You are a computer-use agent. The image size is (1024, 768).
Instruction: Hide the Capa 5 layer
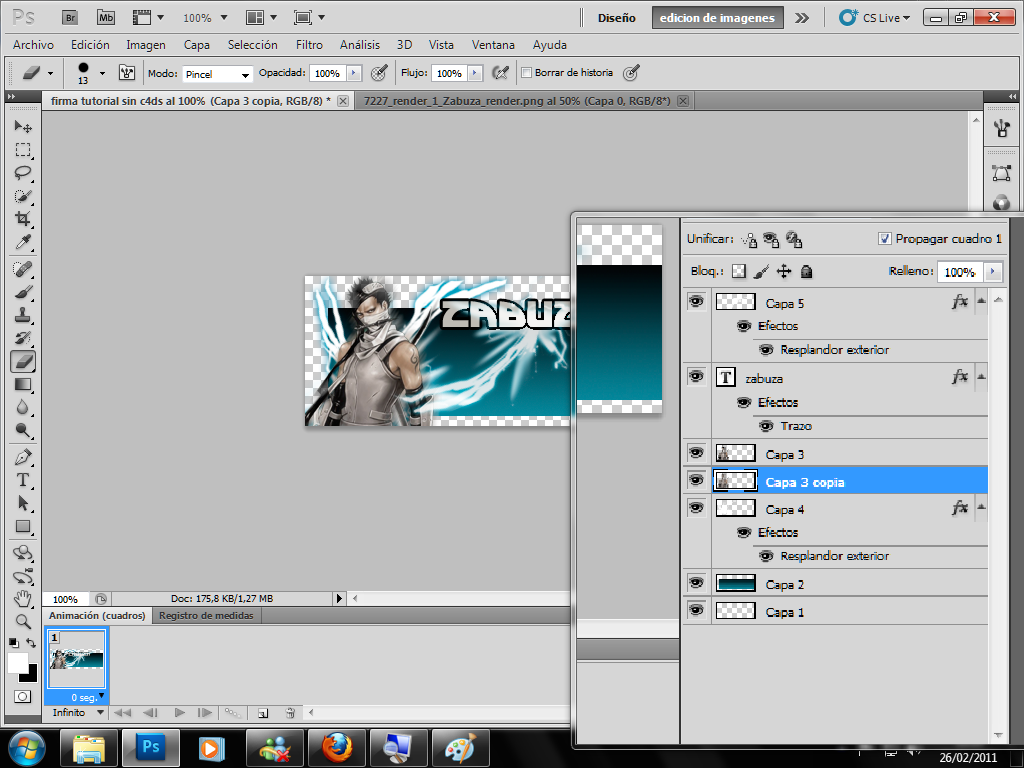click(696, 301)
